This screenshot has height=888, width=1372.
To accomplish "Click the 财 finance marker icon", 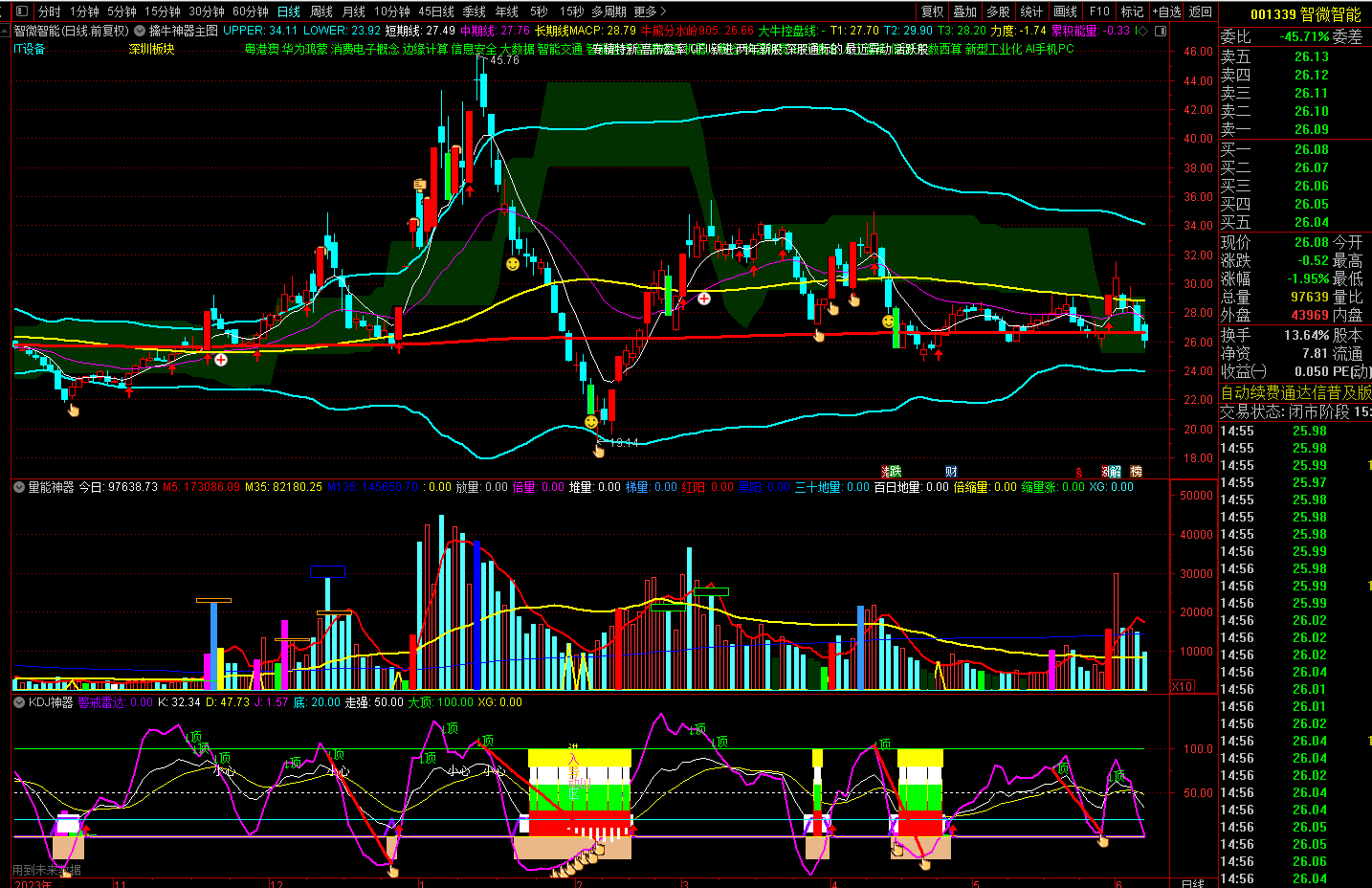I will [951, 471].
